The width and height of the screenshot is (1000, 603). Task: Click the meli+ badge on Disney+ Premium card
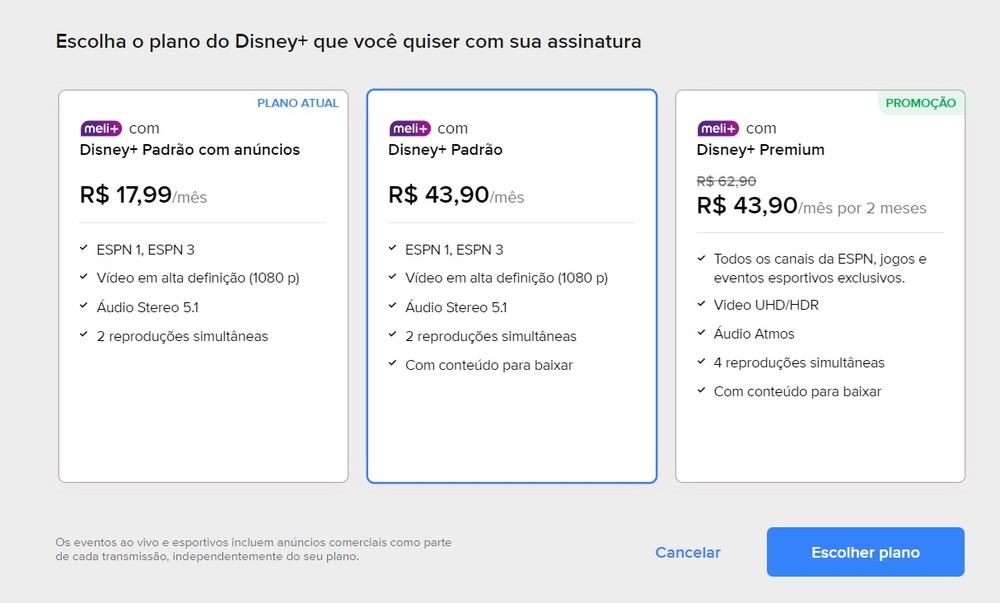[717, 128]
